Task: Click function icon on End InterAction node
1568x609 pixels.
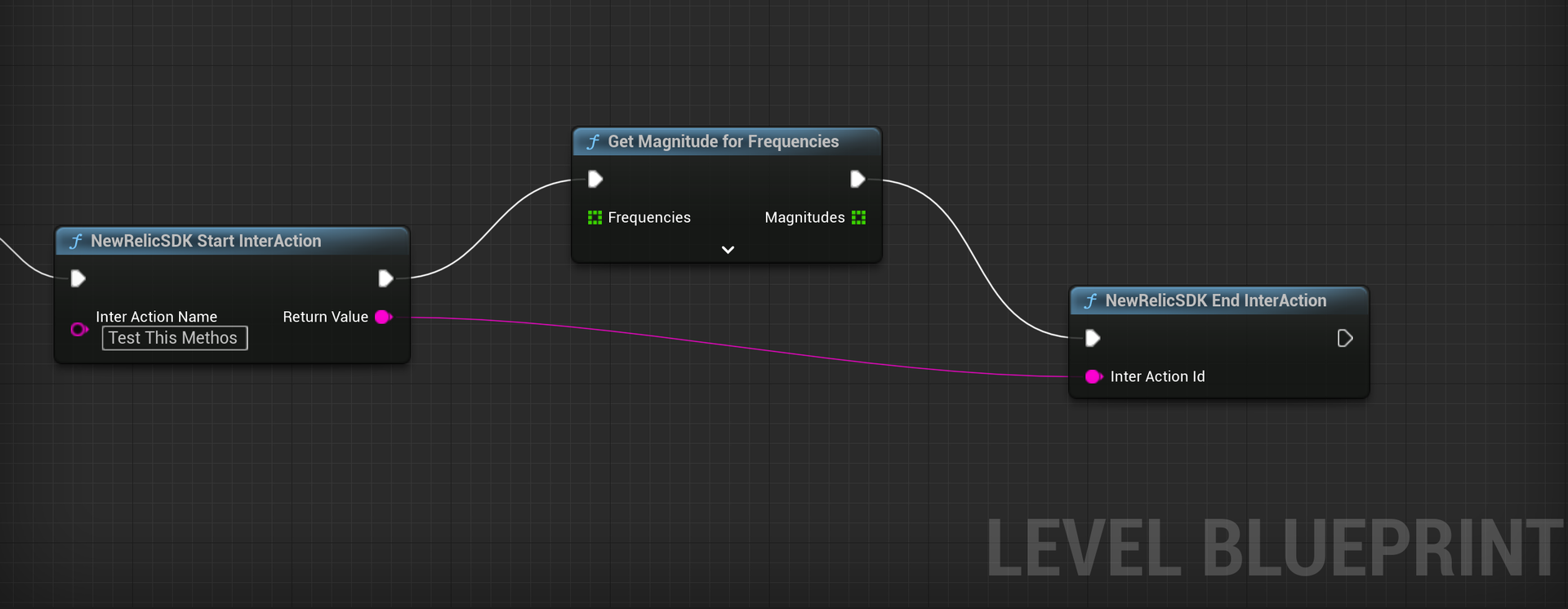Action: (x=1090, y=301)
